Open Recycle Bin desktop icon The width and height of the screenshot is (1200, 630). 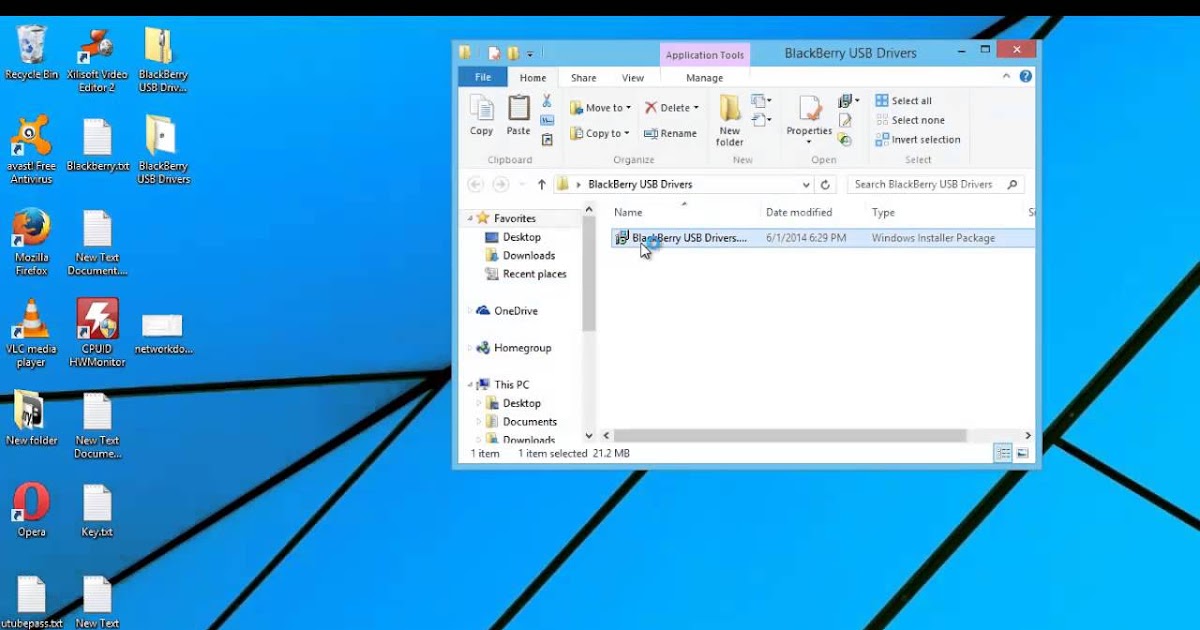[31, 53]
